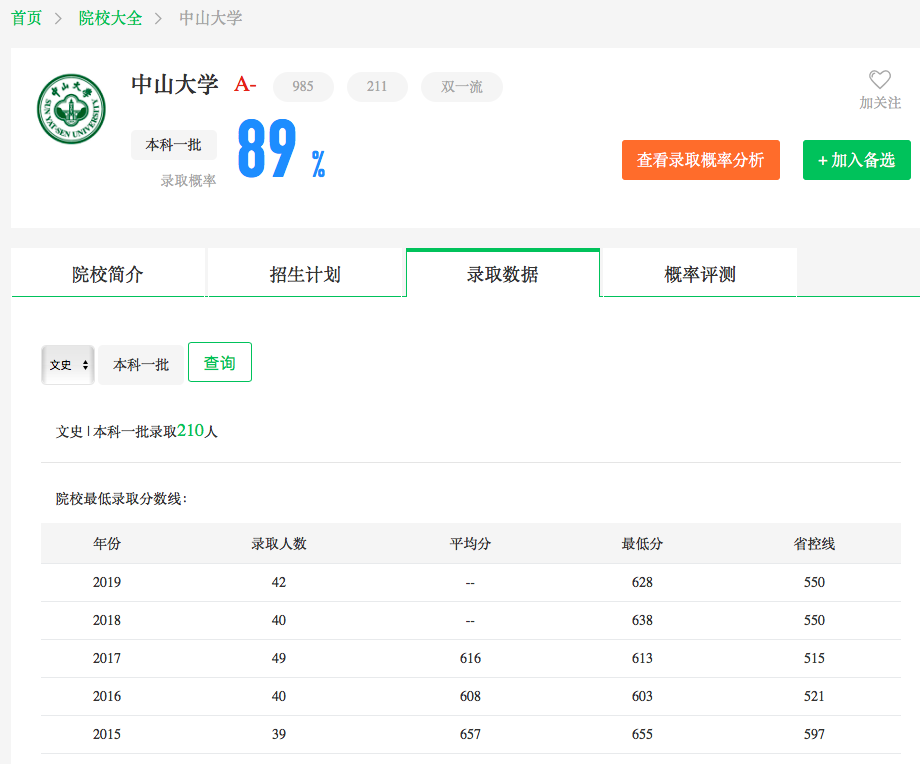Select the 2016 year cell
Viewport: 920px width, 764px height.
tap(107, 696)
